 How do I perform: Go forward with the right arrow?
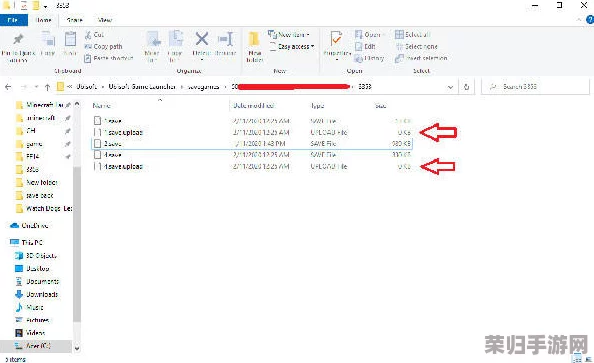23,87
